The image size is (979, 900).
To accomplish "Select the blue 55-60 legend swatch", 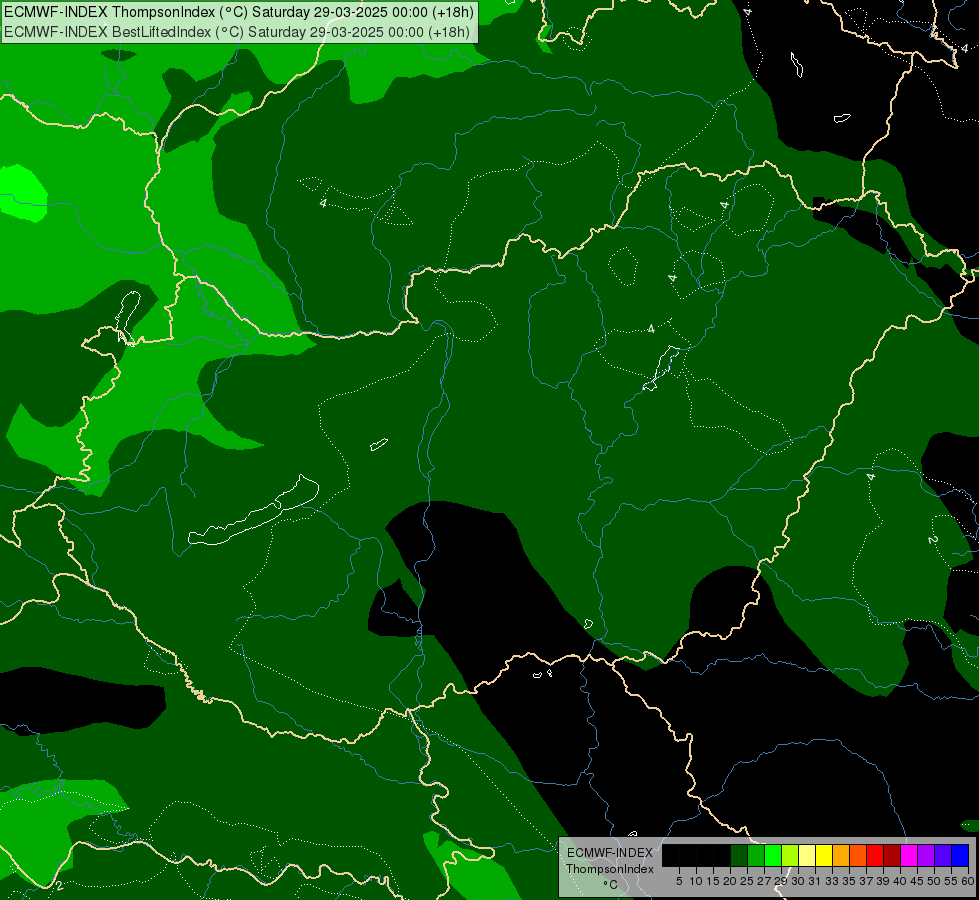I will (x=960, y=855).
